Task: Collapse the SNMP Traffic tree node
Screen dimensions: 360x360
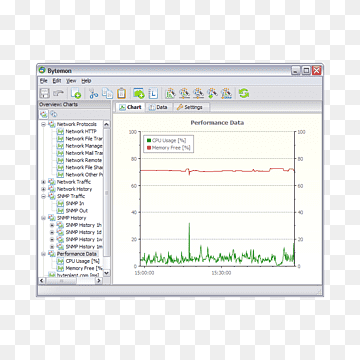Action: (43, 196)
